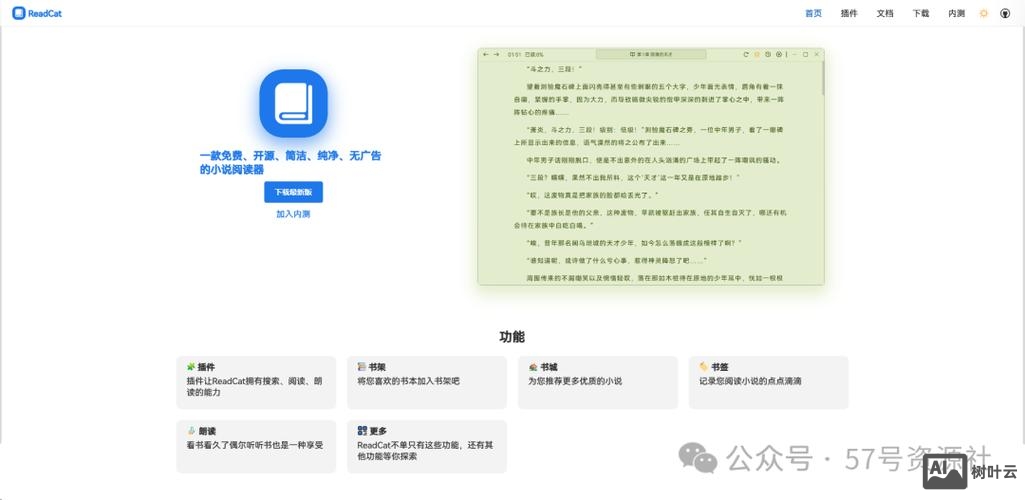1025x500 pixels.
Task: Toggle the sun light/dark theme switch
Action: [x=984, y=13]
